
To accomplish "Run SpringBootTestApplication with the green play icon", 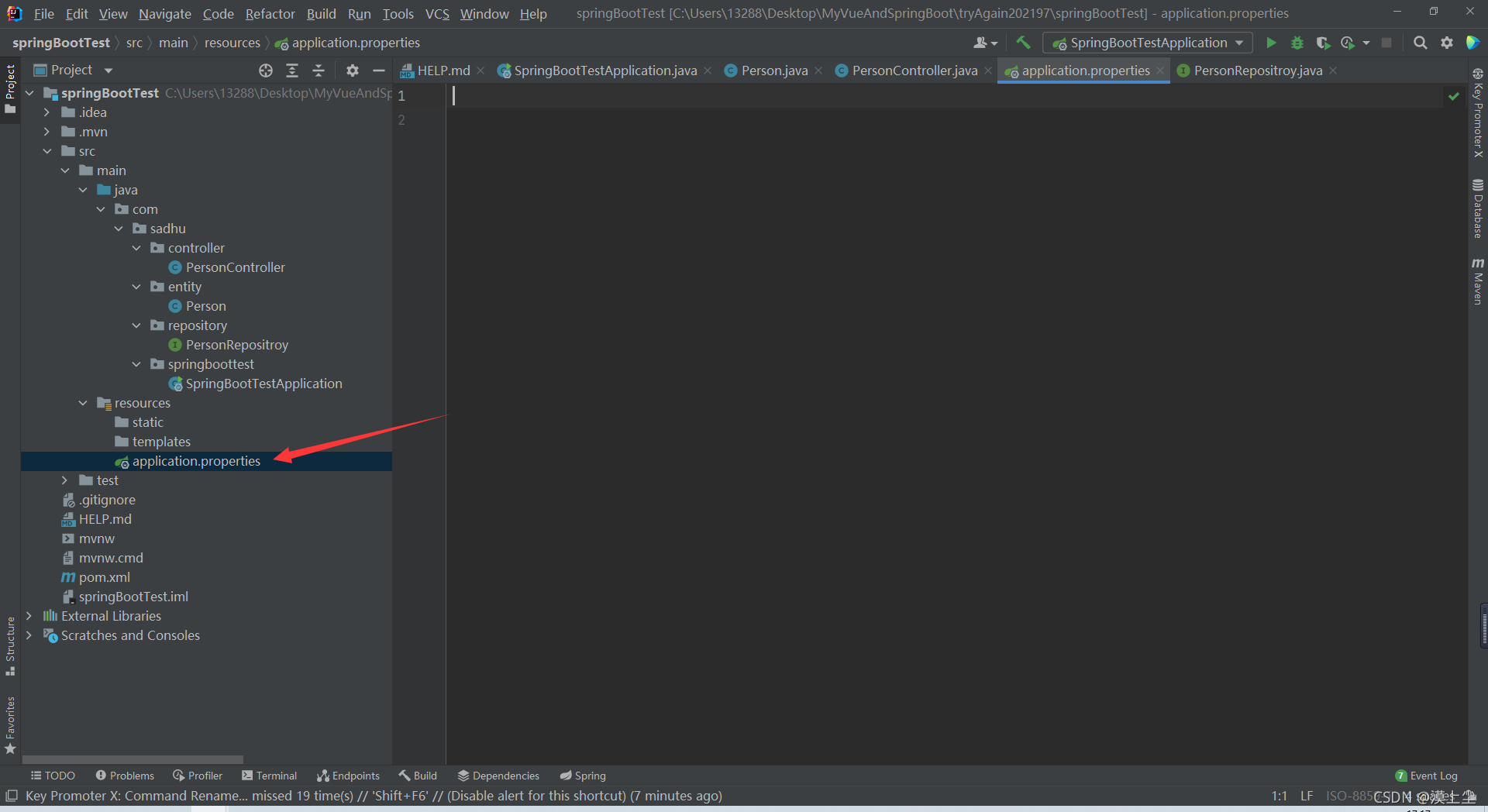I will tap(1271, 43).
